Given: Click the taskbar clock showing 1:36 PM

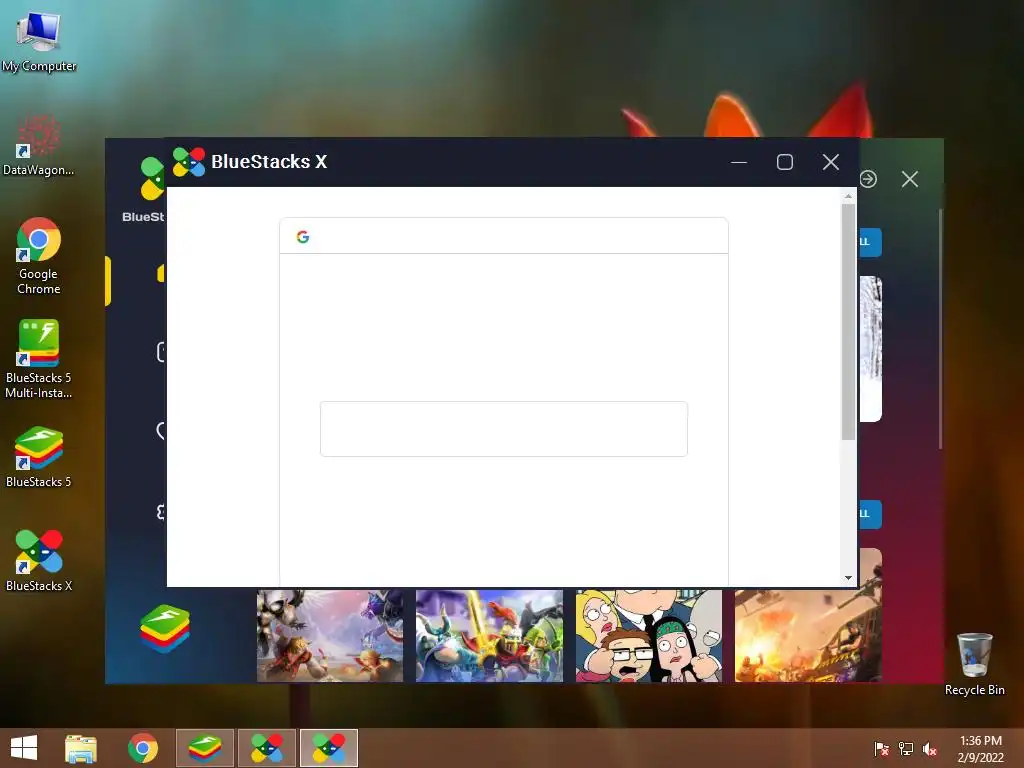Looking at the screenshot, I should [x=980, y=749].
